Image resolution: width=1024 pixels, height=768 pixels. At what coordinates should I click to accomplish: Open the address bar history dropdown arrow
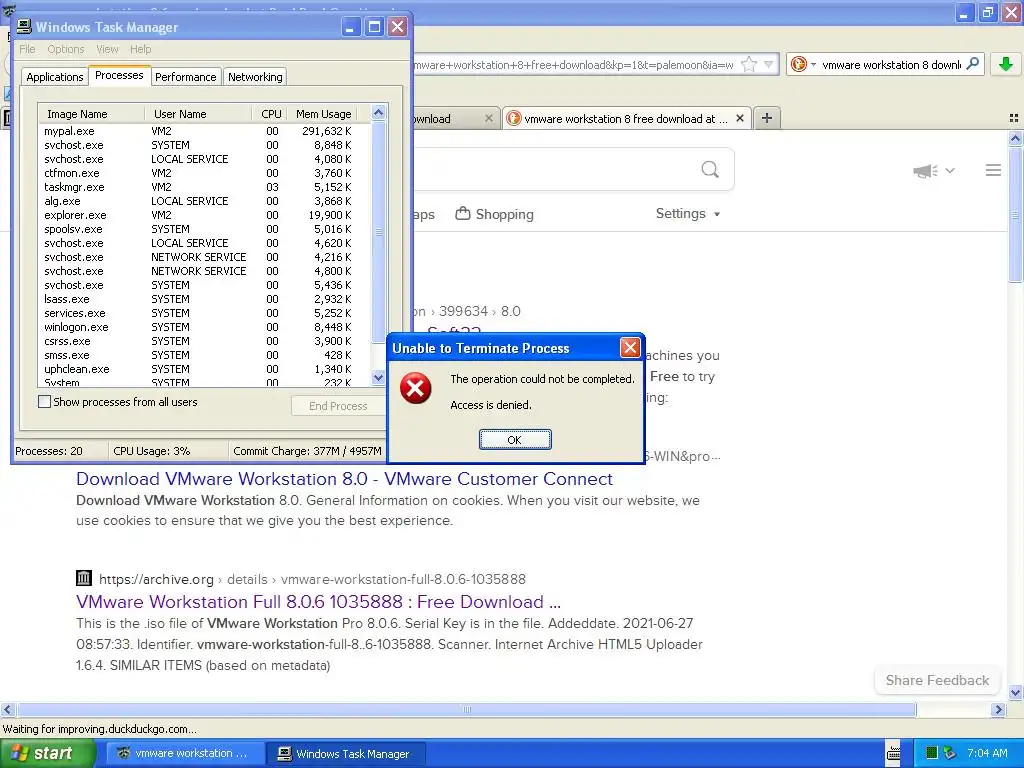769,65
